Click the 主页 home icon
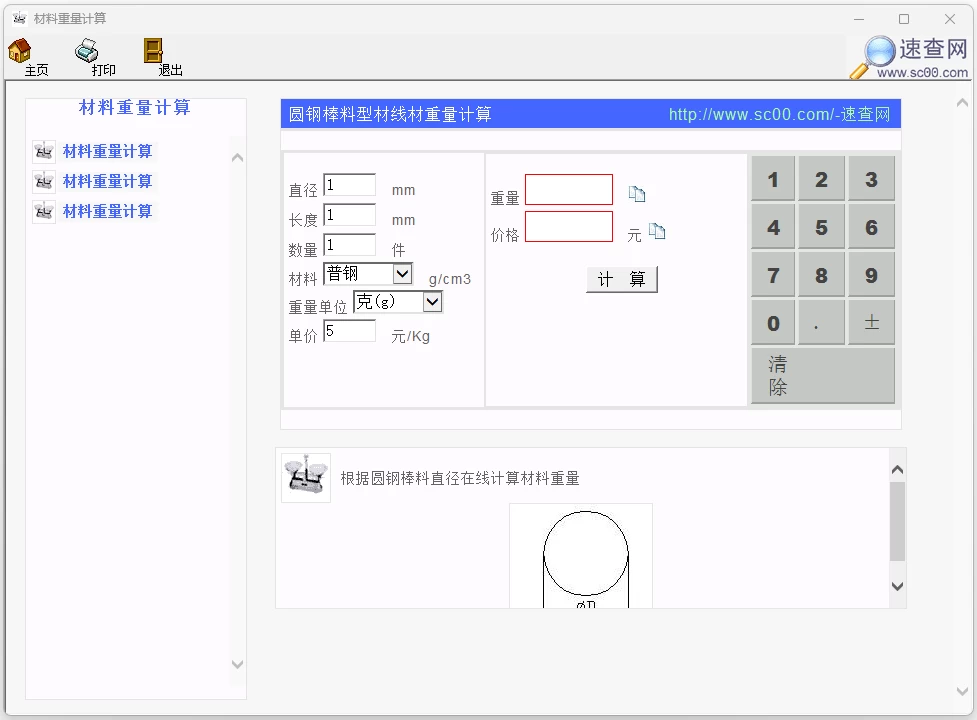Image resolution: width=977 pixels, height=720 pixels. [20, 51]
